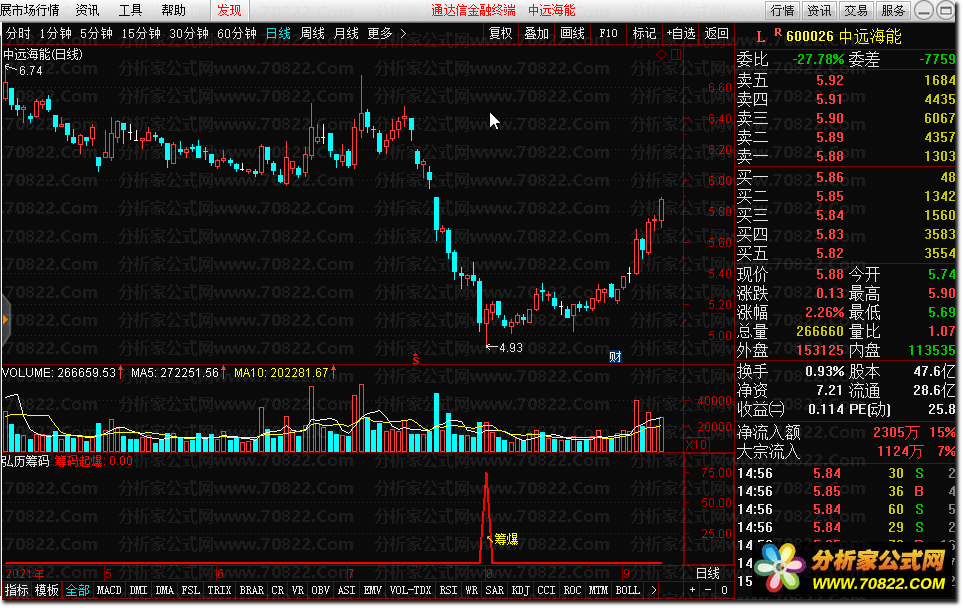Click the 筹爆 signal marker

tap(505, 539)
